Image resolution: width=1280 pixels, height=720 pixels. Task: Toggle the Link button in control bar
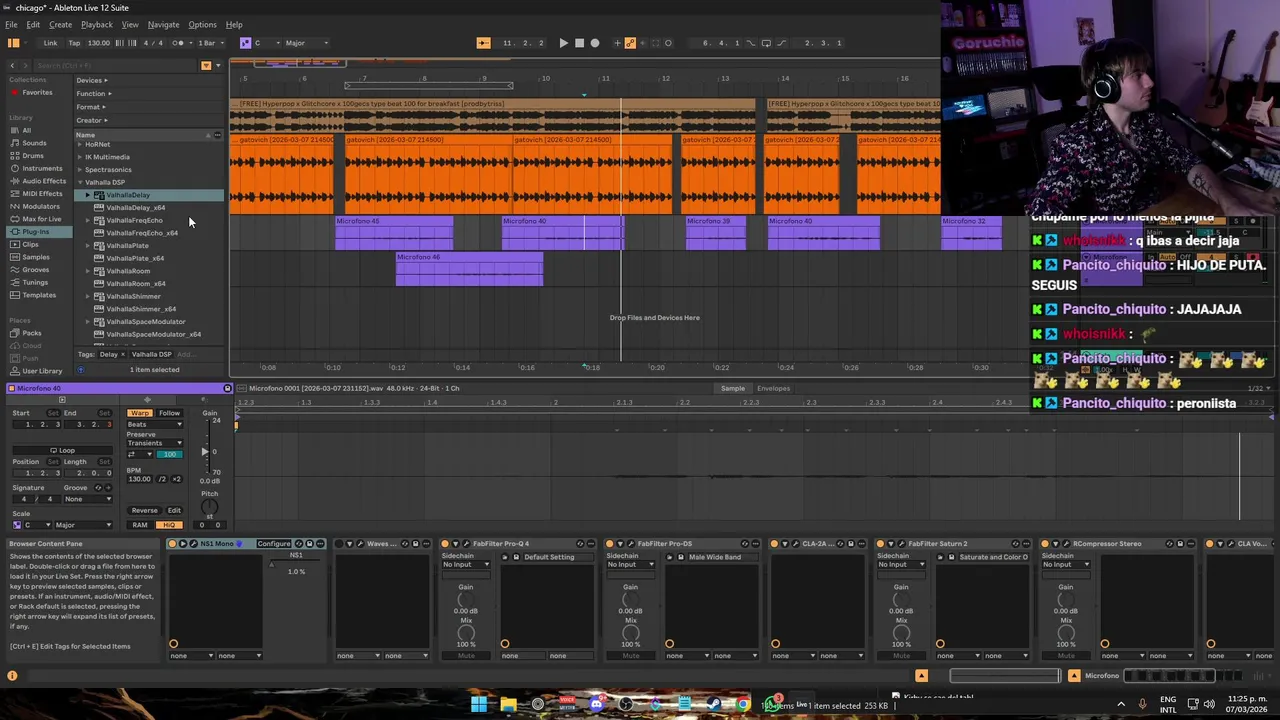[50, 43]
